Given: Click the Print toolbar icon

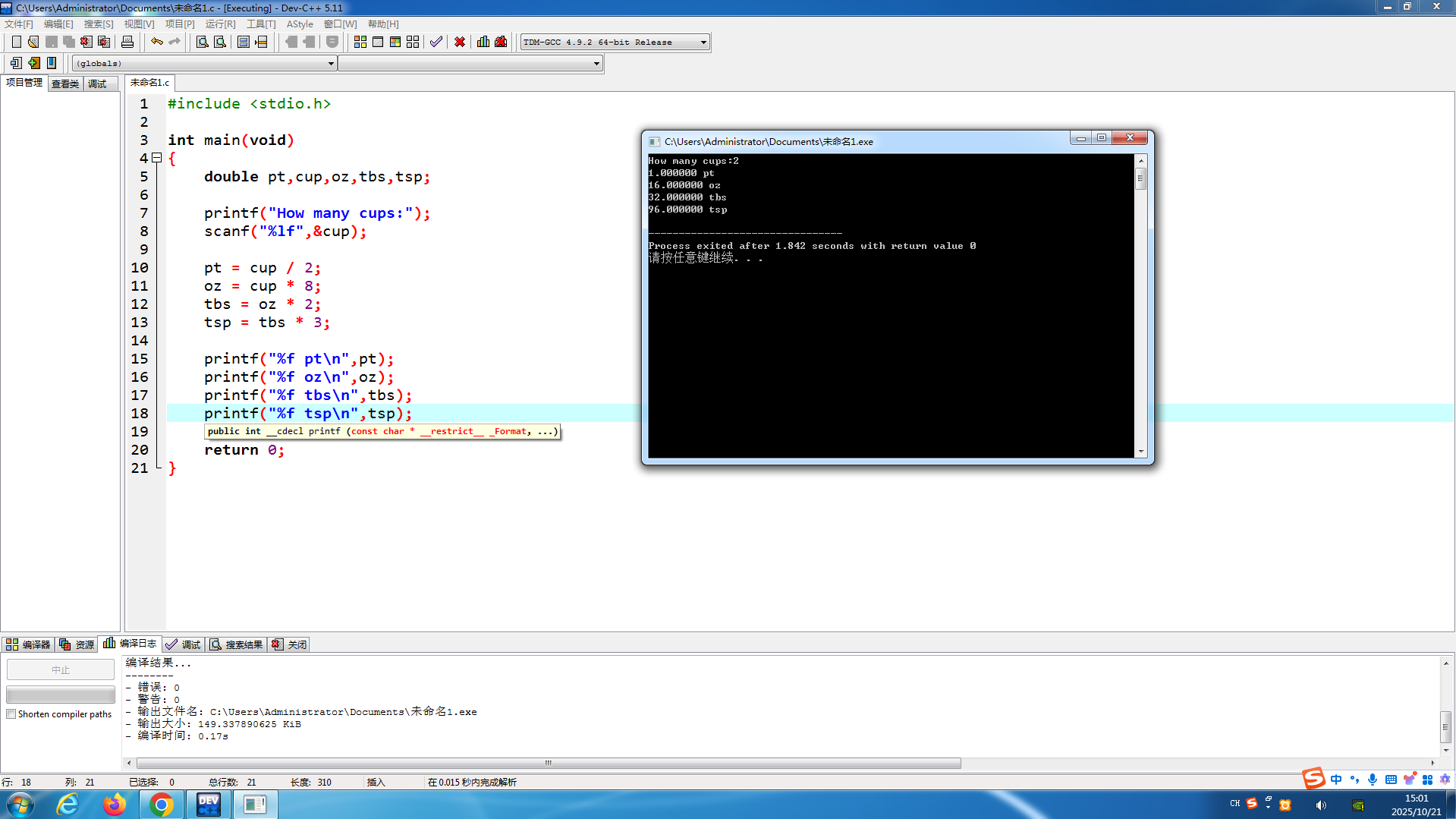Looking at the screenshot, I should click(x=127, y=42).
